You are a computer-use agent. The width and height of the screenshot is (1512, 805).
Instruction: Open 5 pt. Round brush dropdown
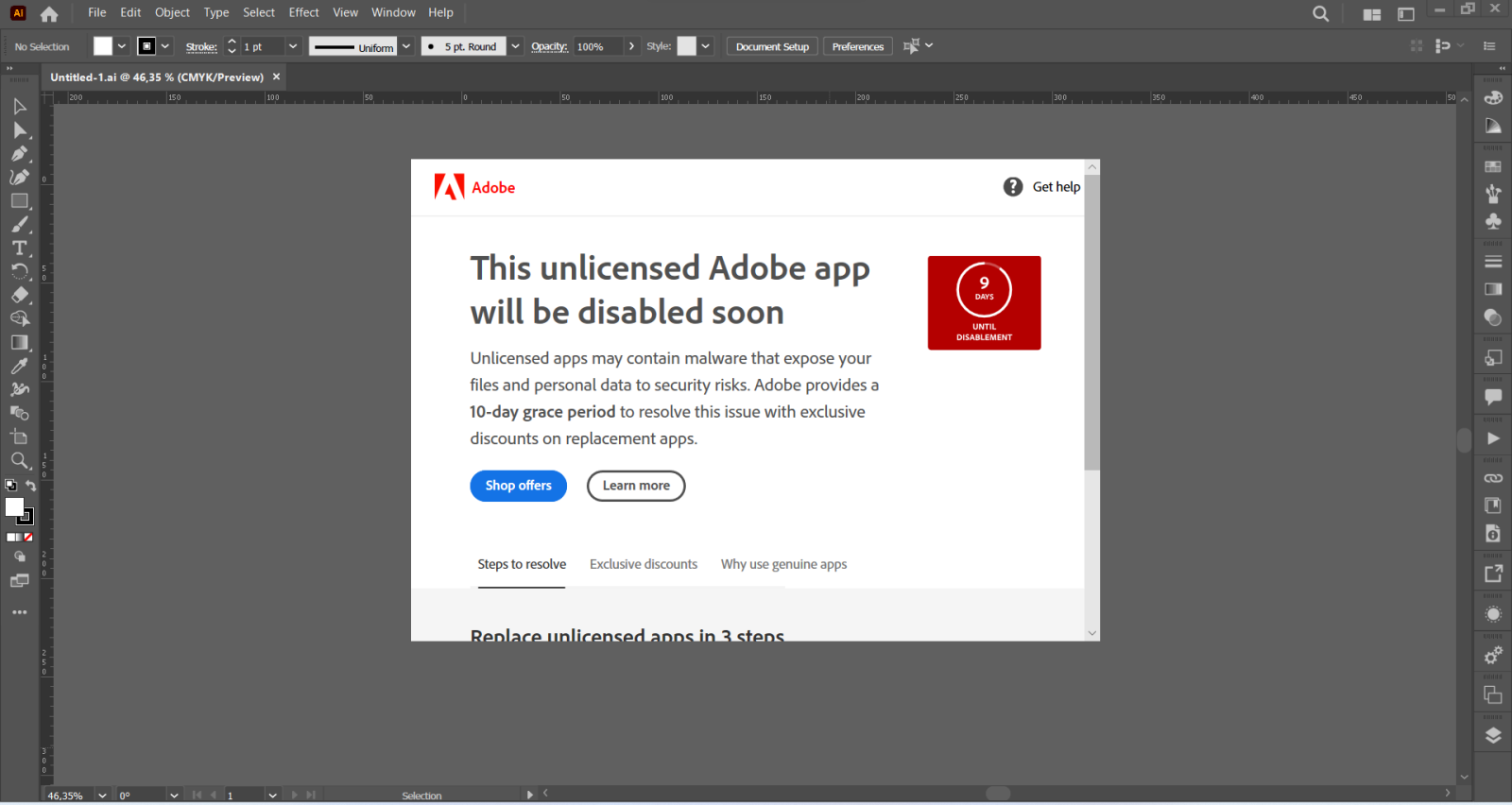pyautogui.click(x=515, y=46)
